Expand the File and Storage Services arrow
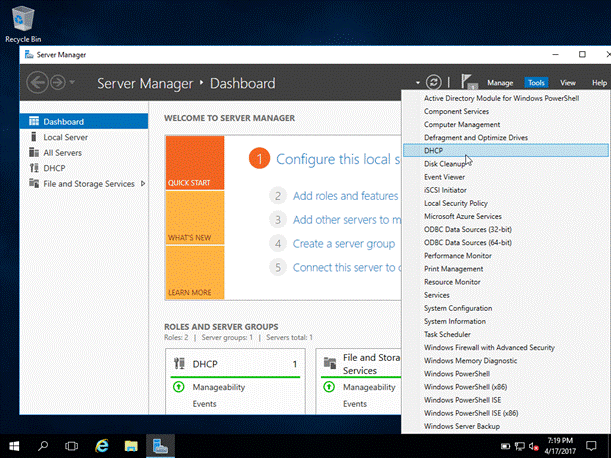The height and width of the screenshot is (458, 611). 144,184
